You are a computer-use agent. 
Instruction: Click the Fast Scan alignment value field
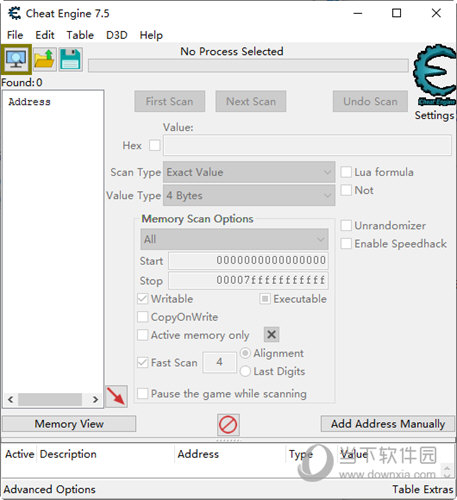click(220, 362)
